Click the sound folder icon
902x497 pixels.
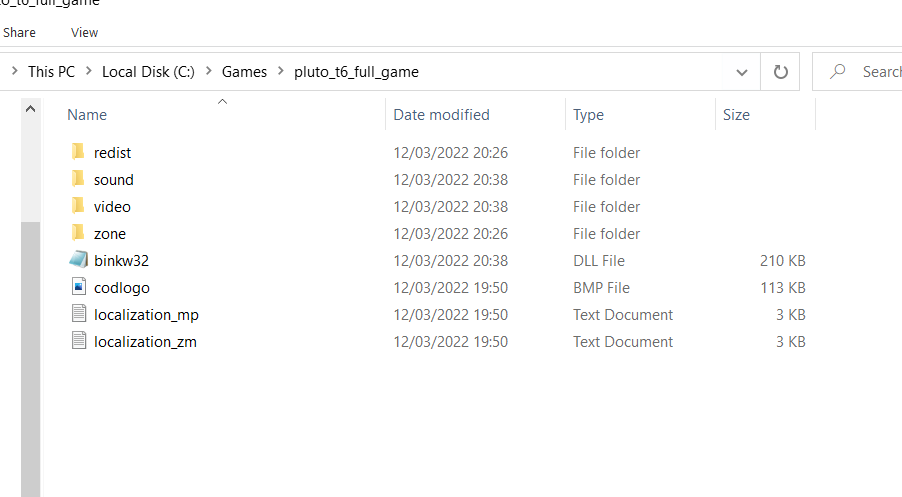[x=78, y=179]
